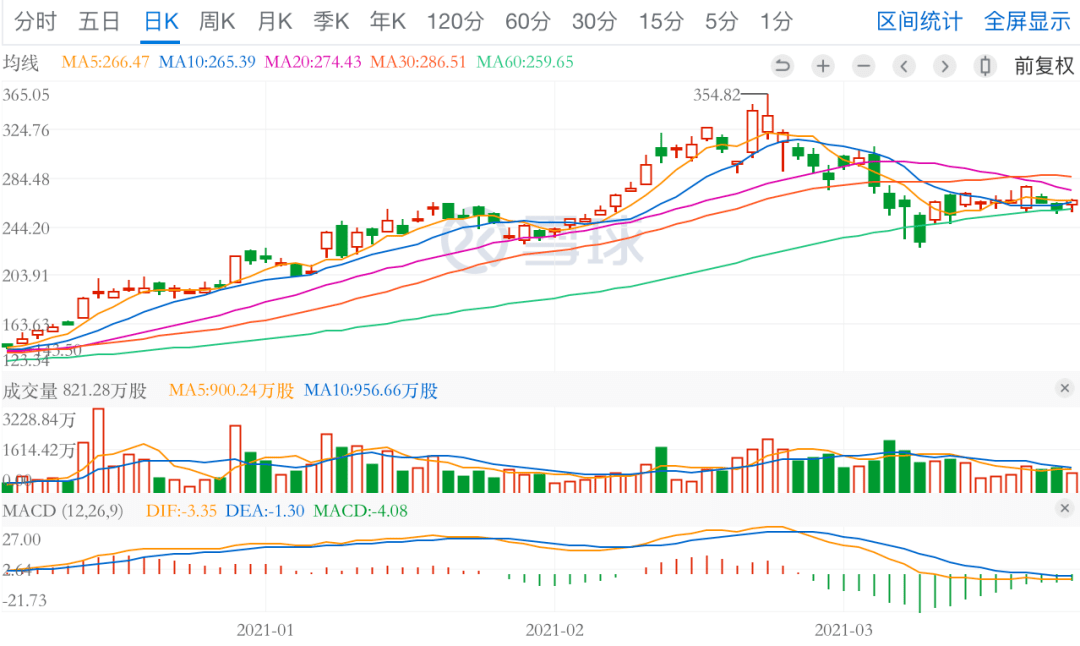Screen dimensions: 1080x646
Task: Zoom out of the chart using minus icon
Action: [x=863, y=65]
